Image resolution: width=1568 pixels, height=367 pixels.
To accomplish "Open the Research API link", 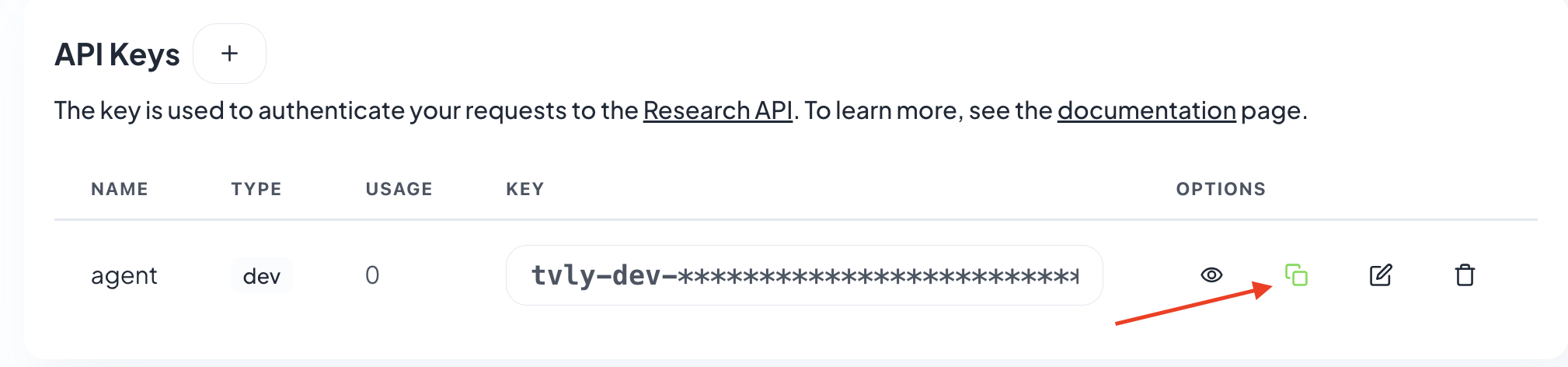I will pos(717,111).
